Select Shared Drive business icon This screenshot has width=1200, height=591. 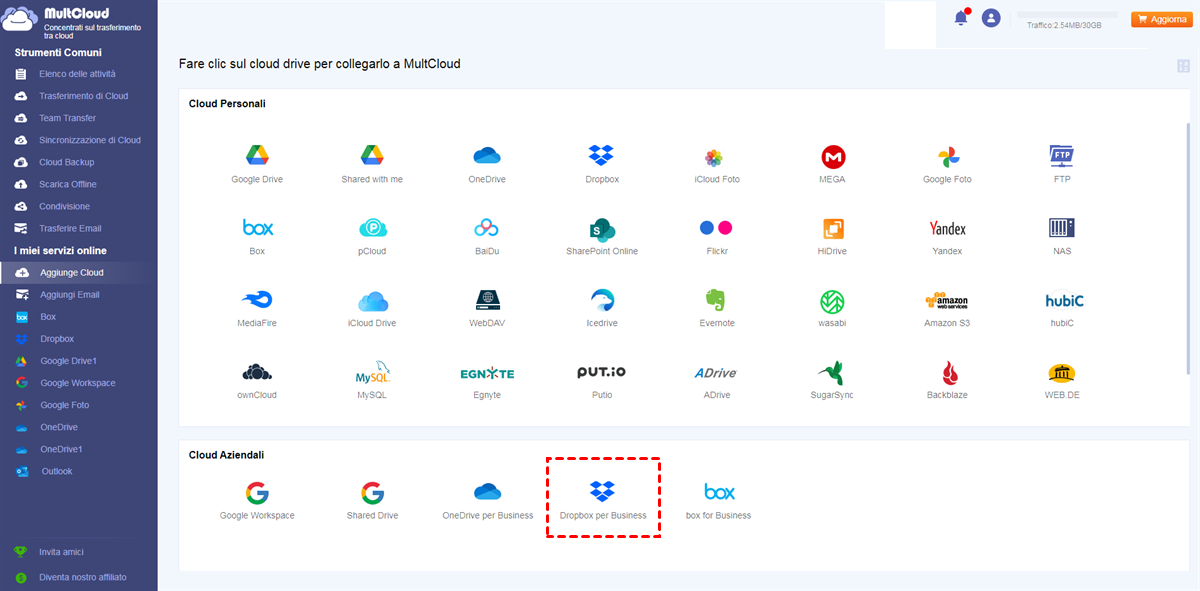[x=372, y=492]
